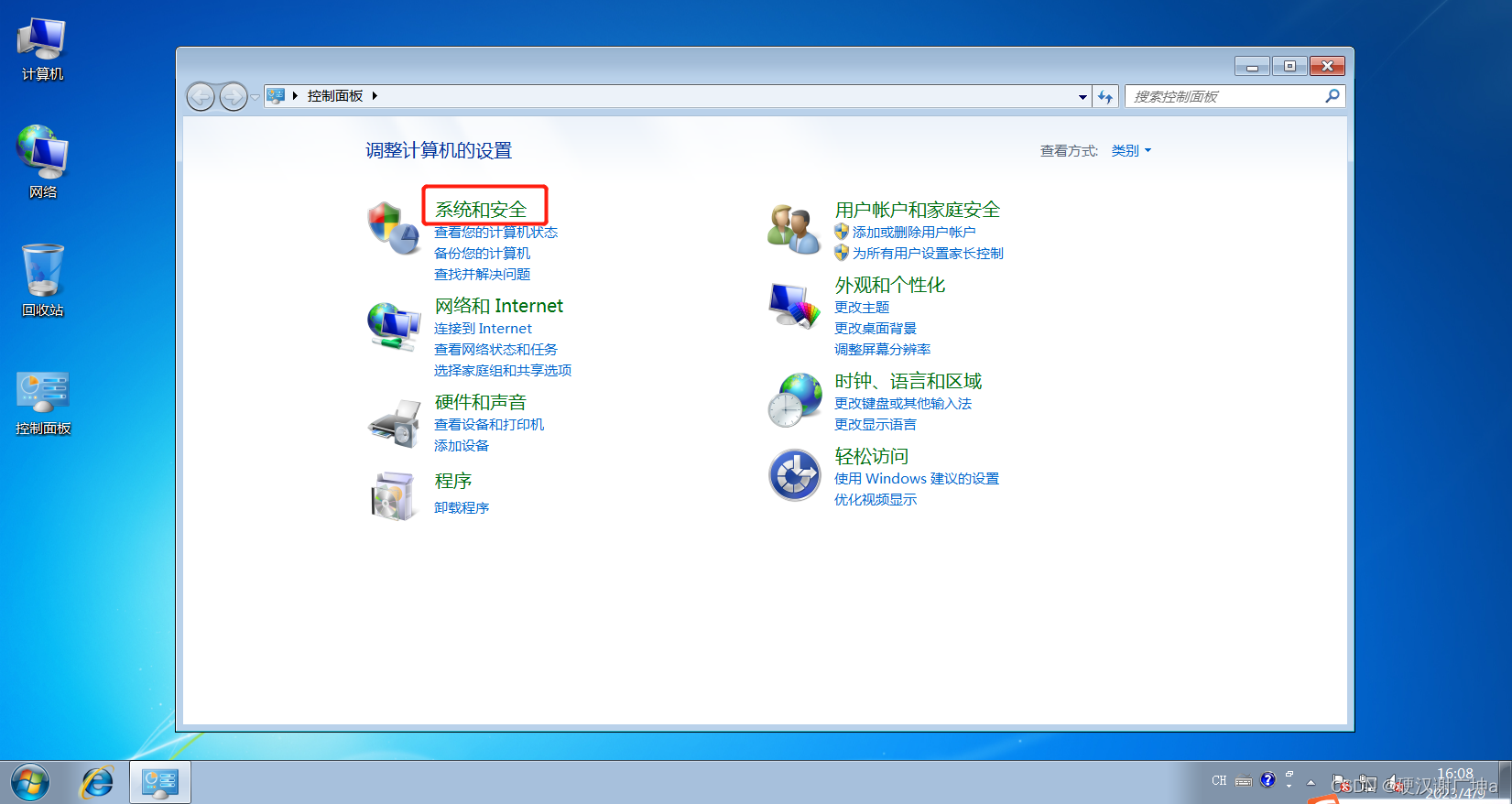Open the Windows Start button
Image resolution: width=1512 pixels, height=804 pixels.
[x=30, y=783]
